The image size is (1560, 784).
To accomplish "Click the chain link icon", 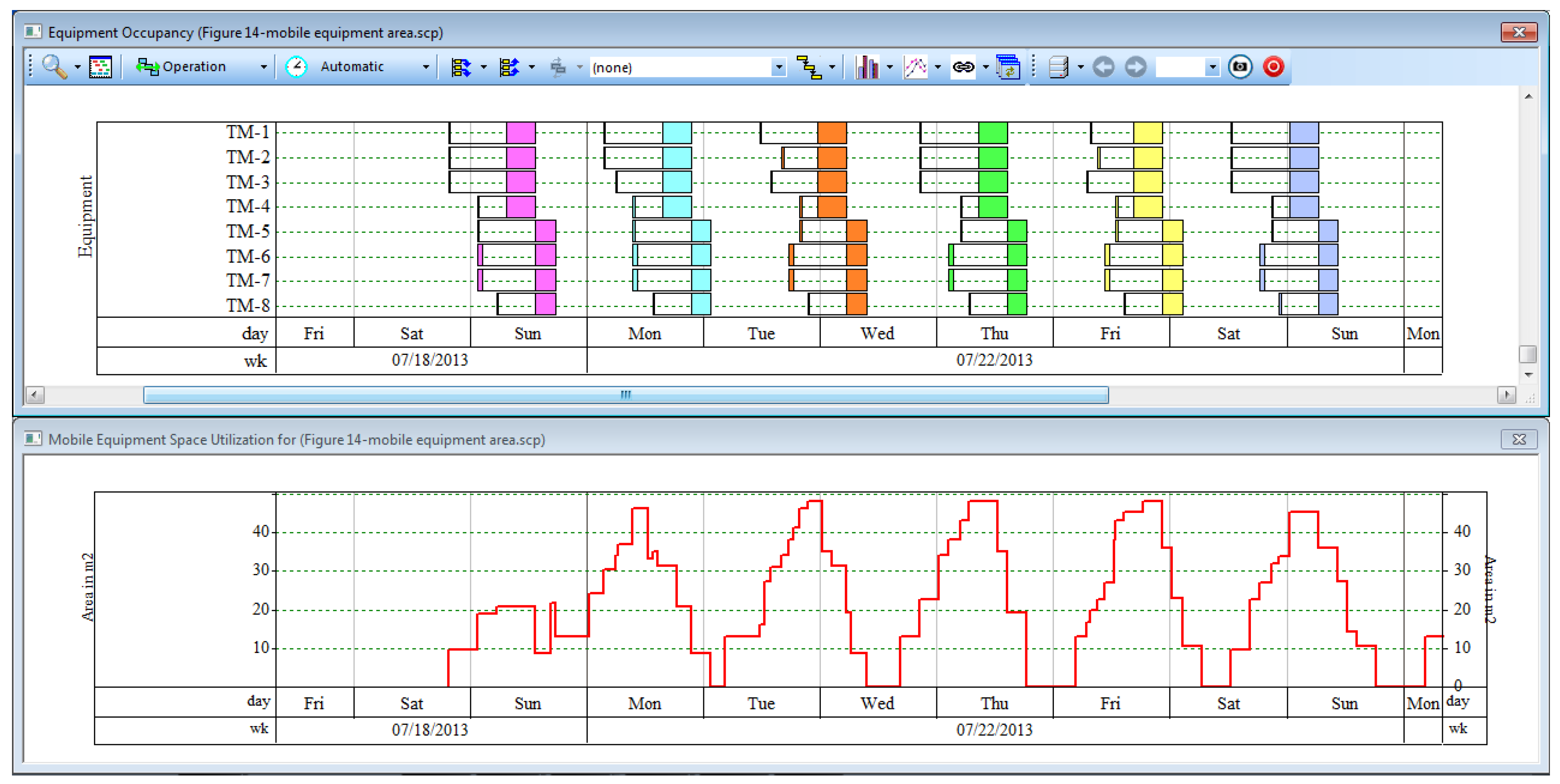I will click(x=963, y=66).
